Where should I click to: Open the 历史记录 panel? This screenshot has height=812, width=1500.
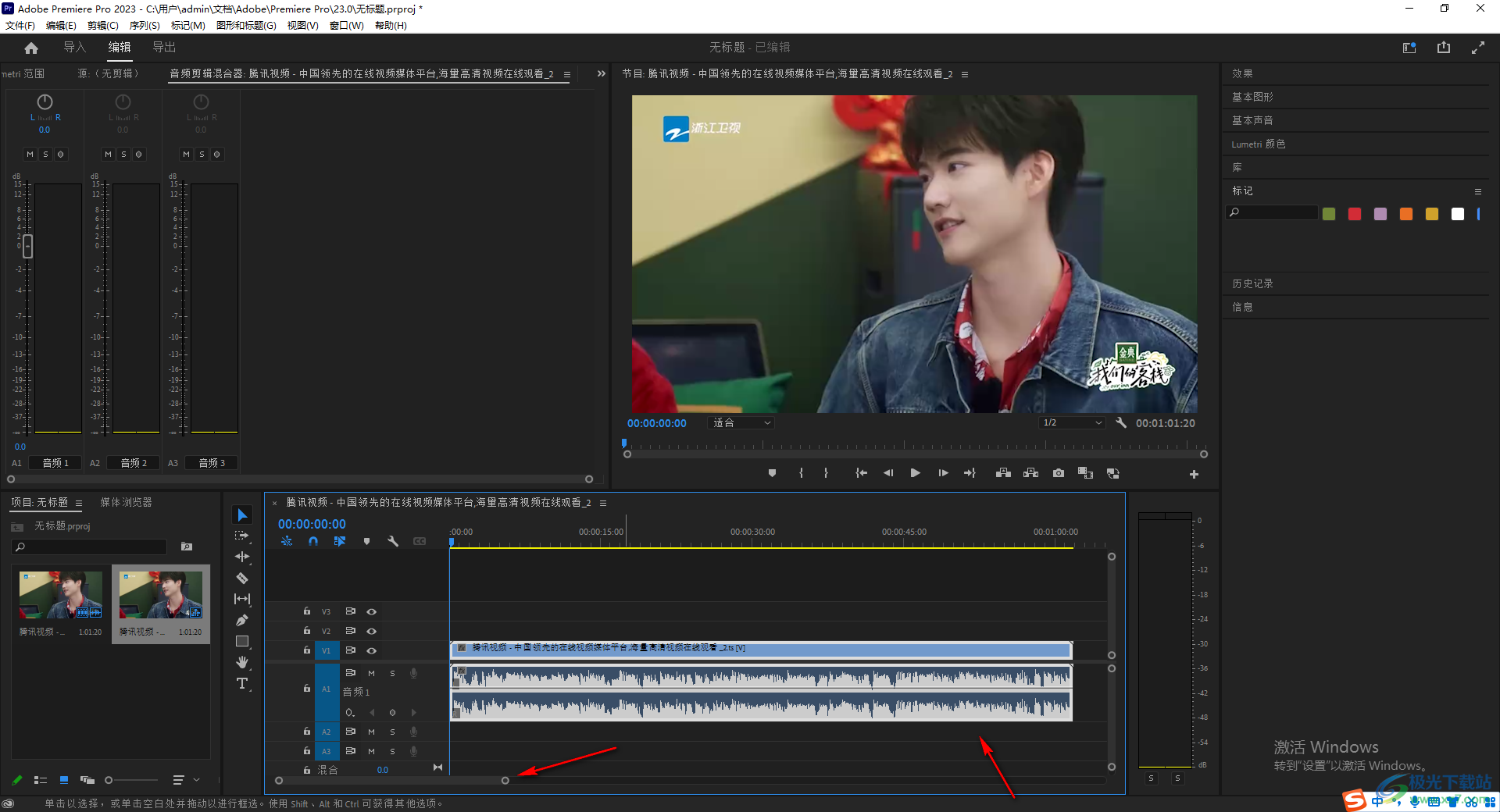tap(1252, 283)
